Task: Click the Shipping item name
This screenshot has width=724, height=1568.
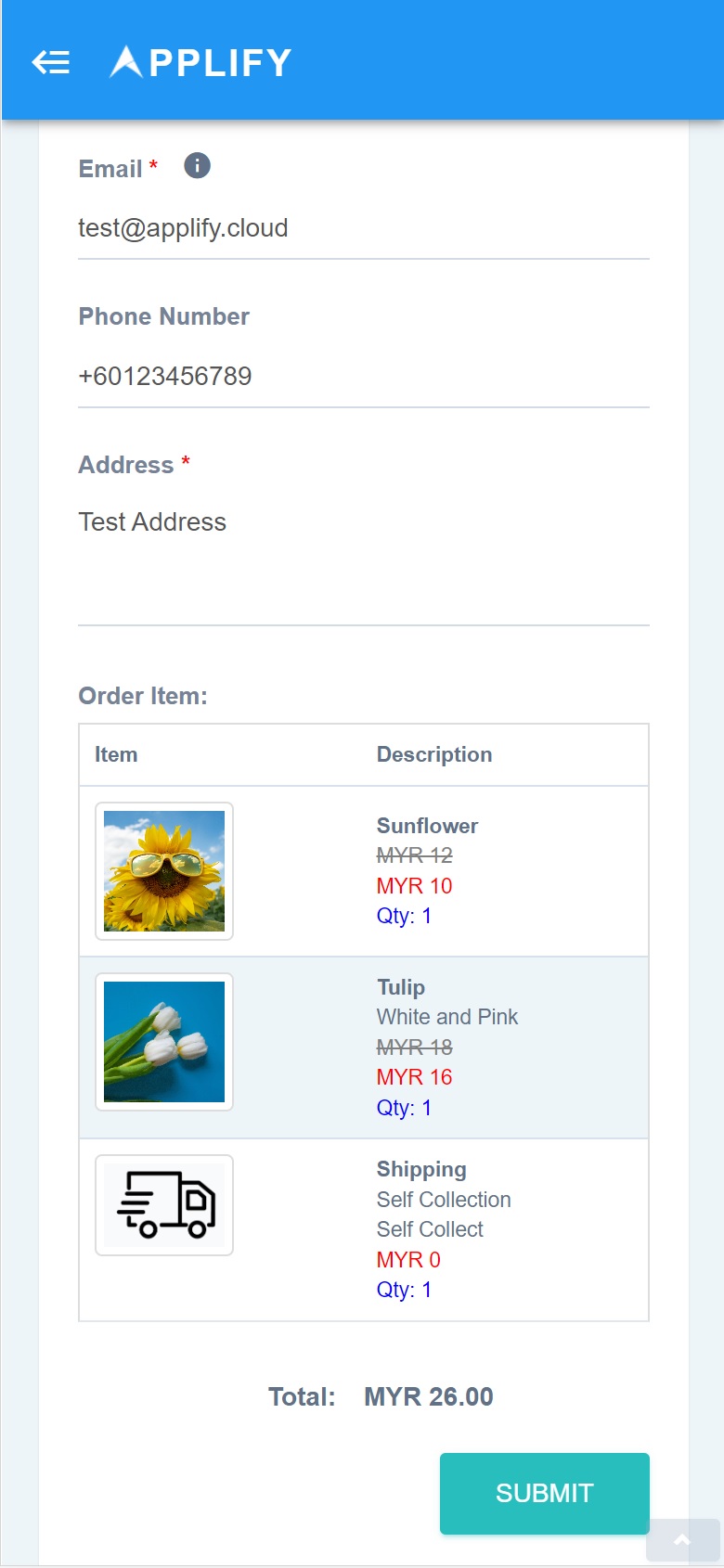Action: click(421, 1169)
